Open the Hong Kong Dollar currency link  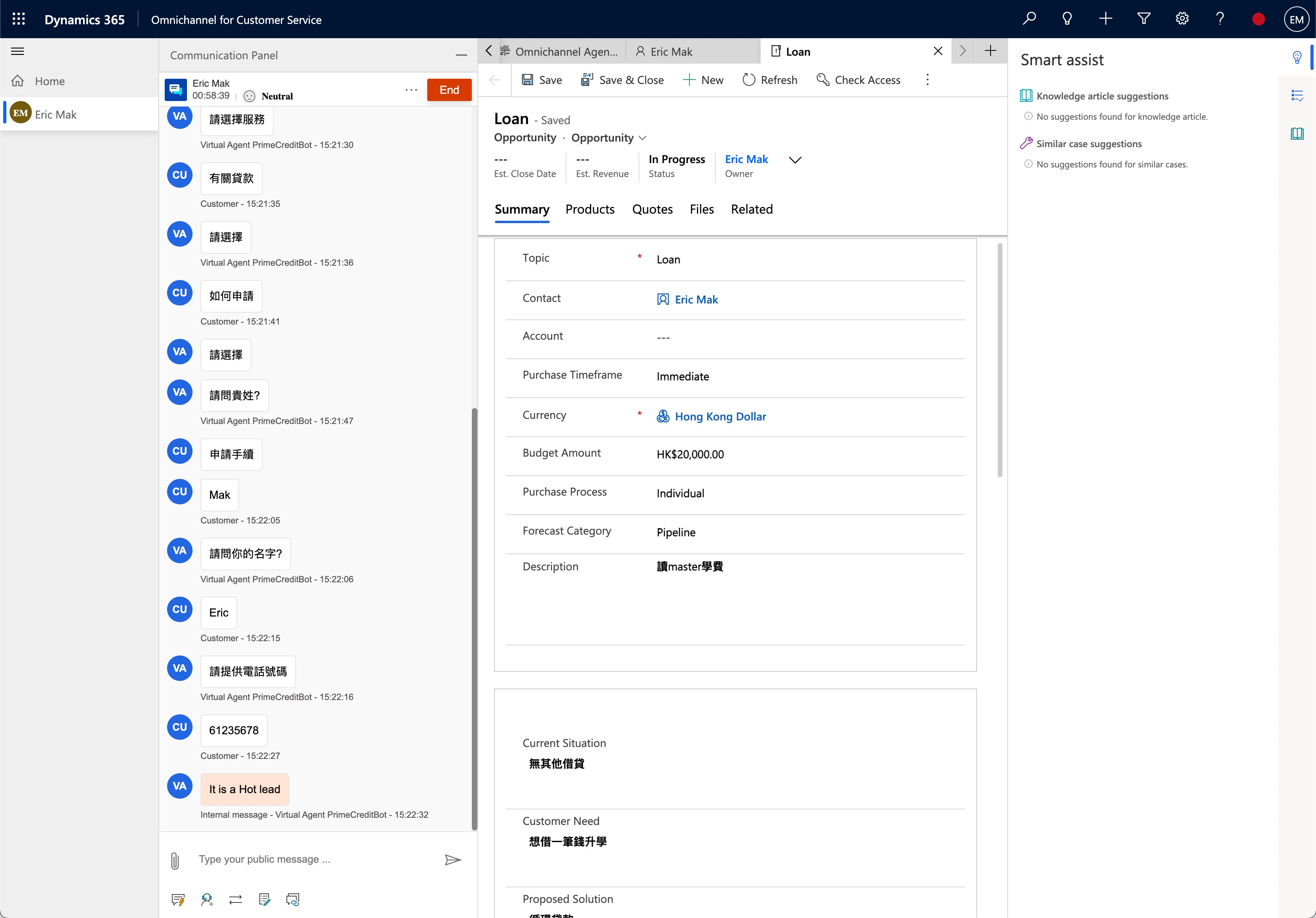point(720,416)
